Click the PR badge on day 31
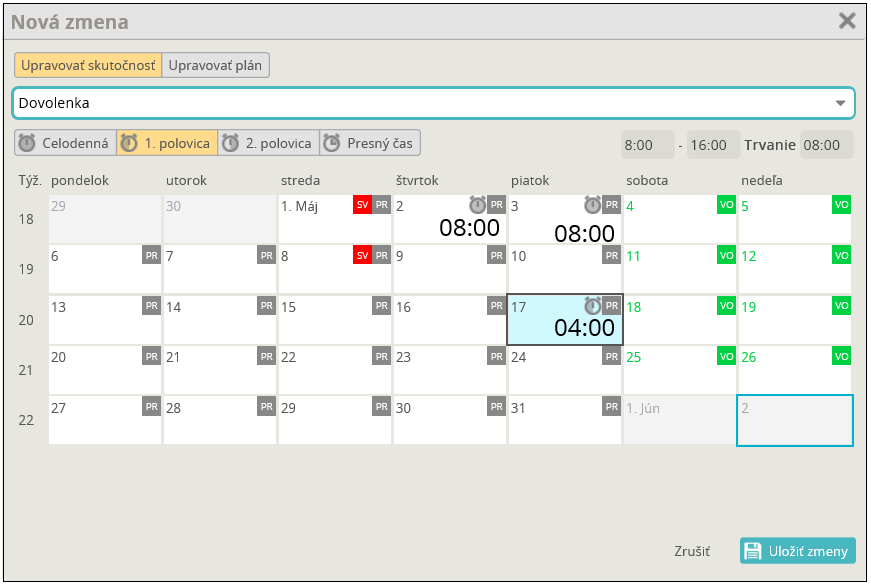 612,407
